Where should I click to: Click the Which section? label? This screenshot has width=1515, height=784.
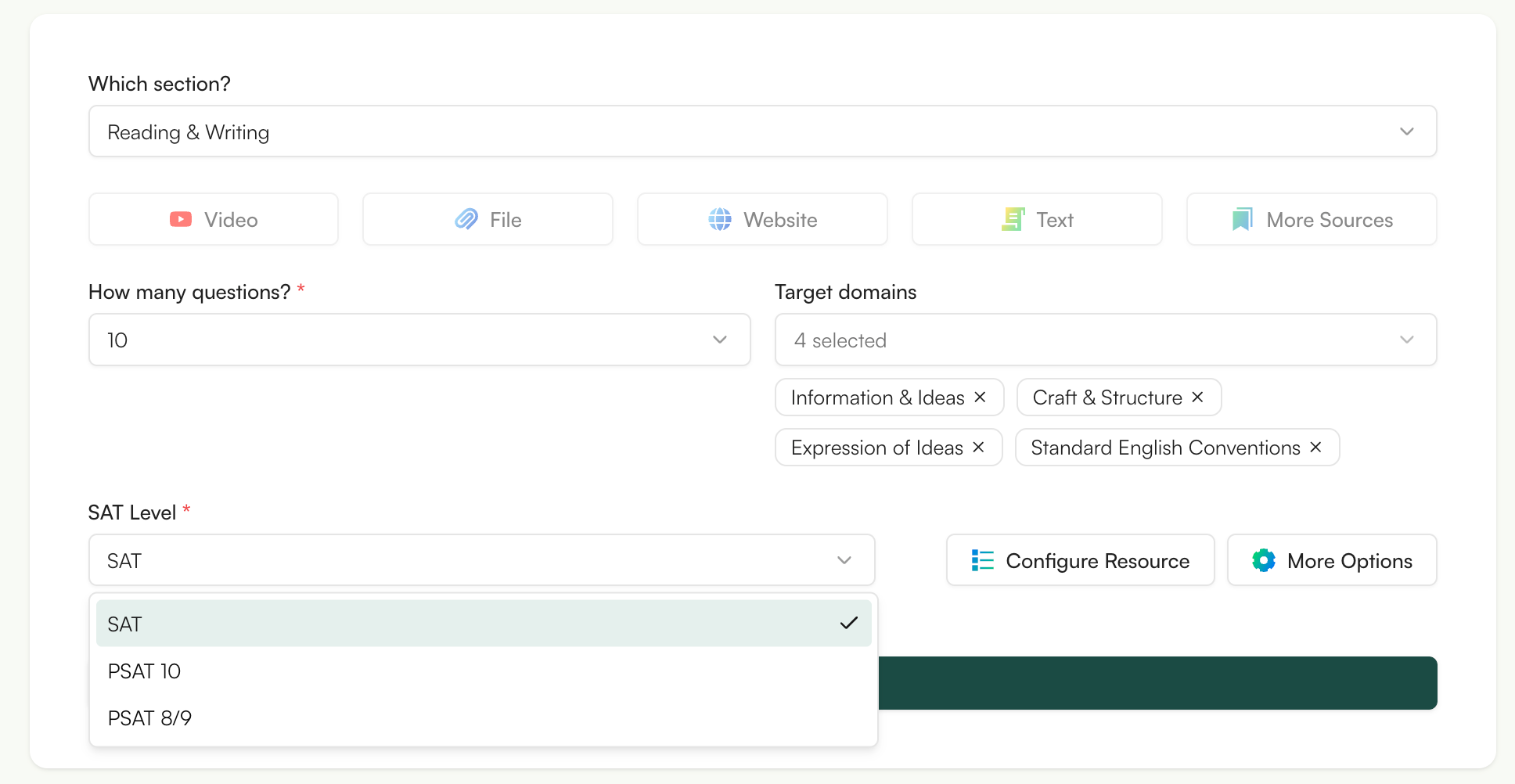tap(160, 84)
